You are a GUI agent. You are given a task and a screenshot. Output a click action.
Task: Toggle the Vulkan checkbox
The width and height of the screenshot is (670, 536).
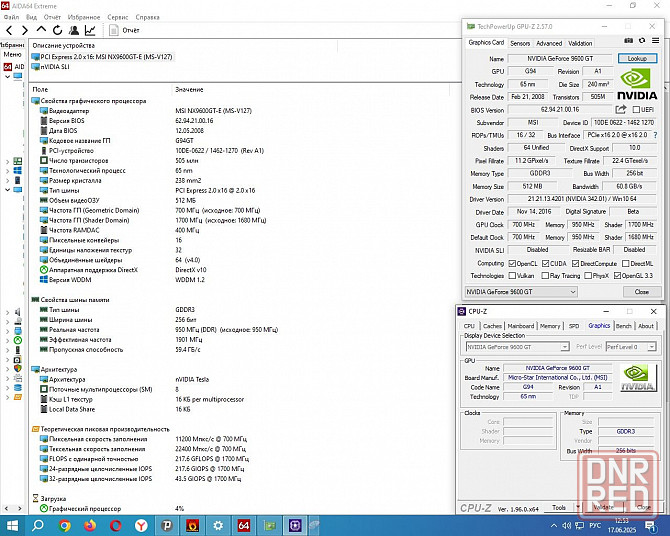click(x=512, y=276)
